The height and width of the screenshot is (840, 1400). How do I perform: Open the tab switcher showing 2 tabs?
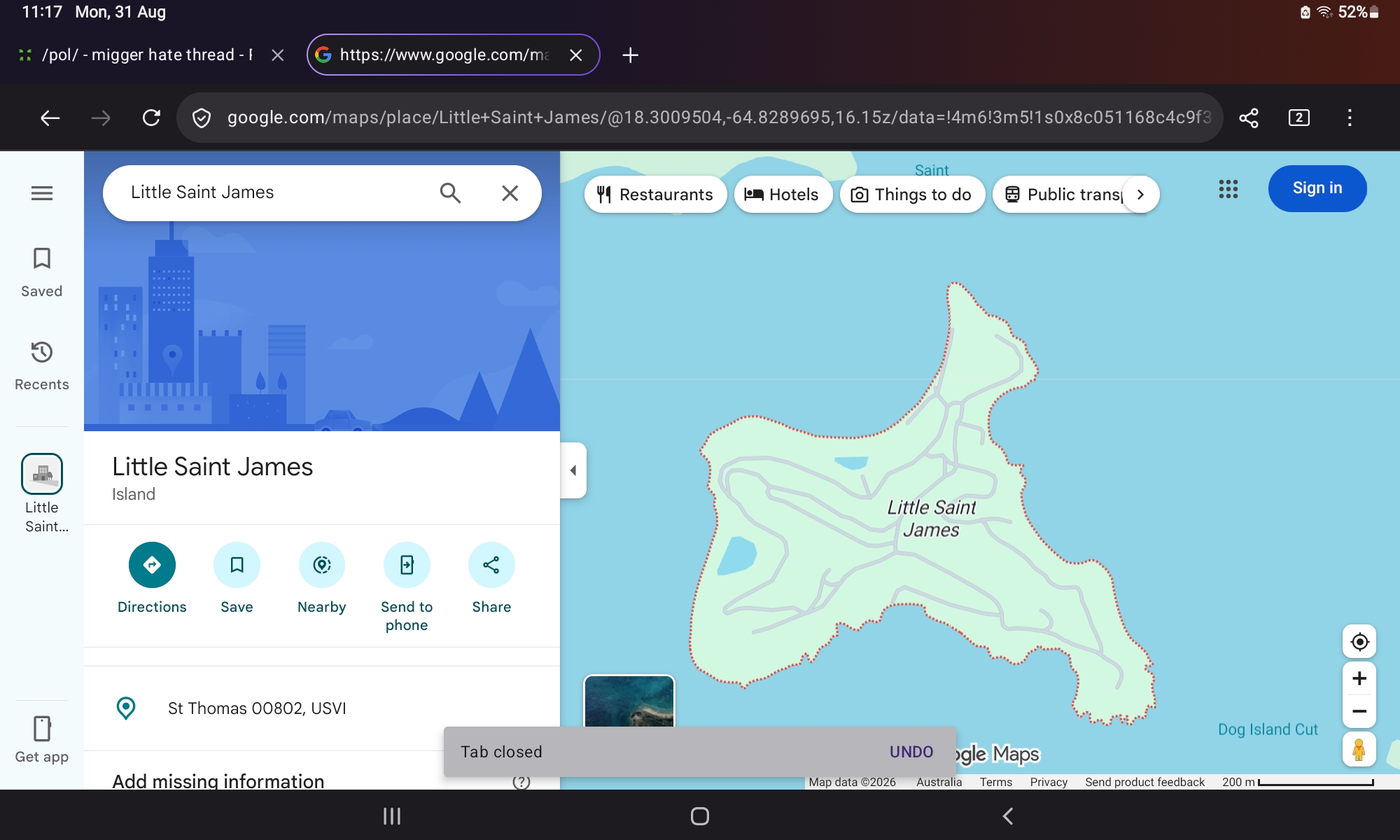coord(1299,118)
